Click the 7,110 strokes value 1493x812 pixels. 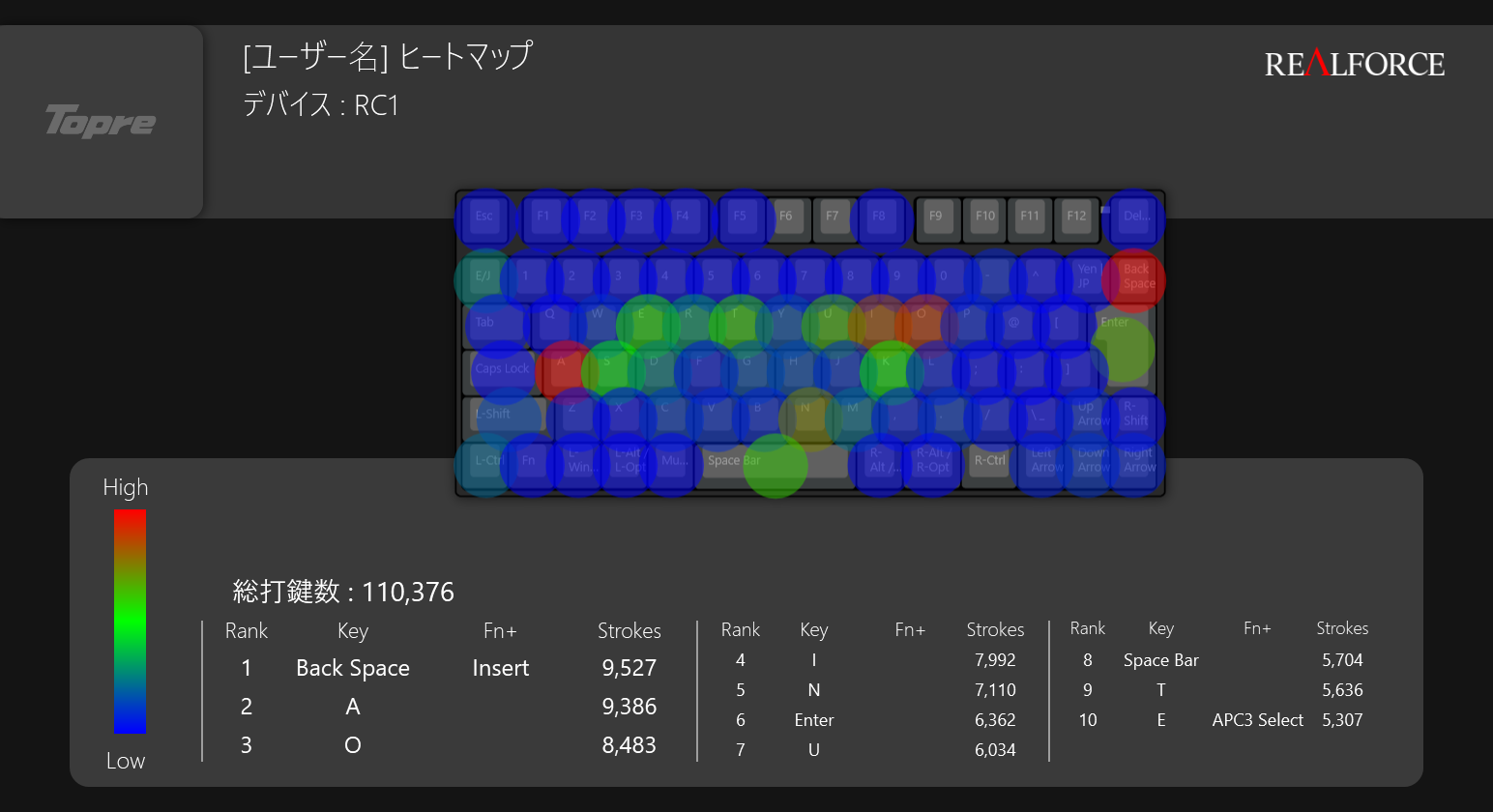tap(995, 690)
